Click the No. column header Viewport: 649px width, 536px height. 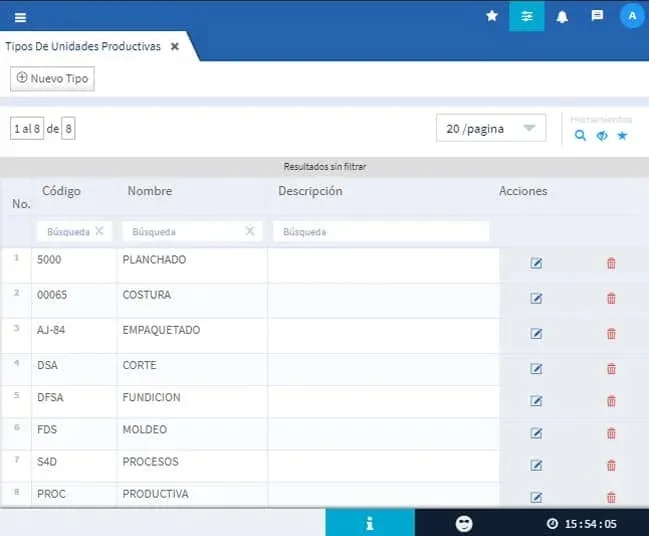[21, 204]
